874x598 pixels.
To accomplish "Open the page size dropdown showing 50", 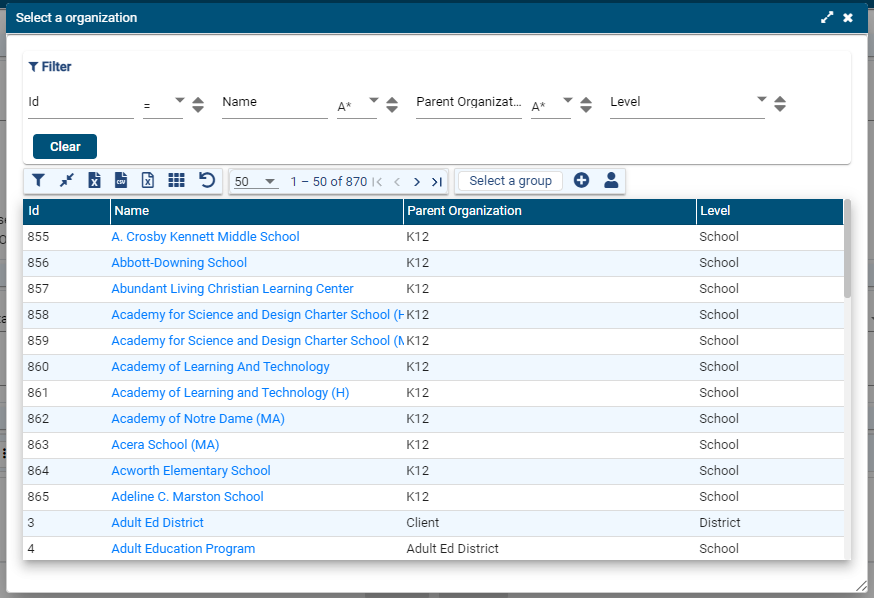I will (255, 182).
